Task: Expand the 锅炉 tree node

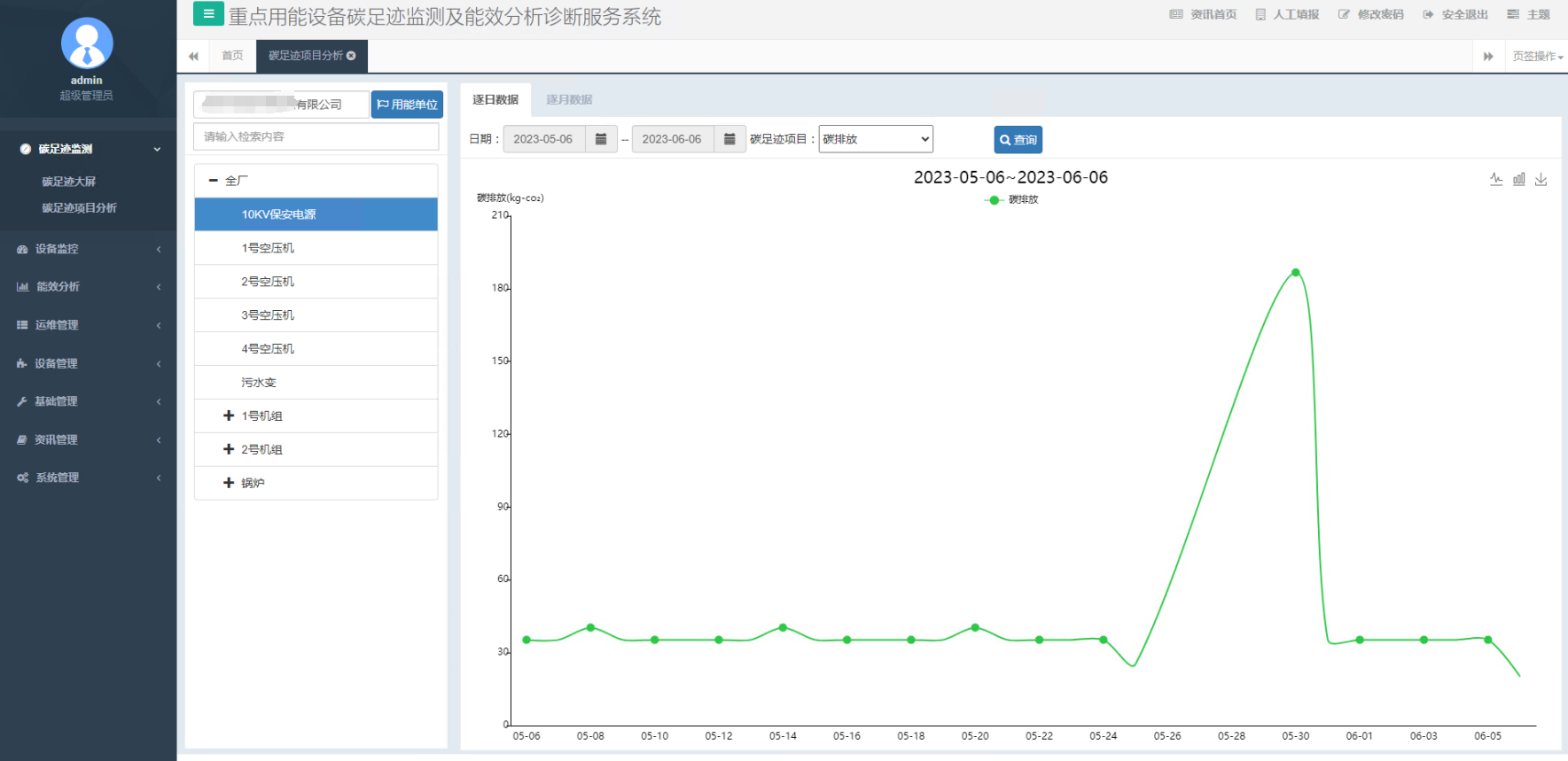Action: [x=229, y=484]
